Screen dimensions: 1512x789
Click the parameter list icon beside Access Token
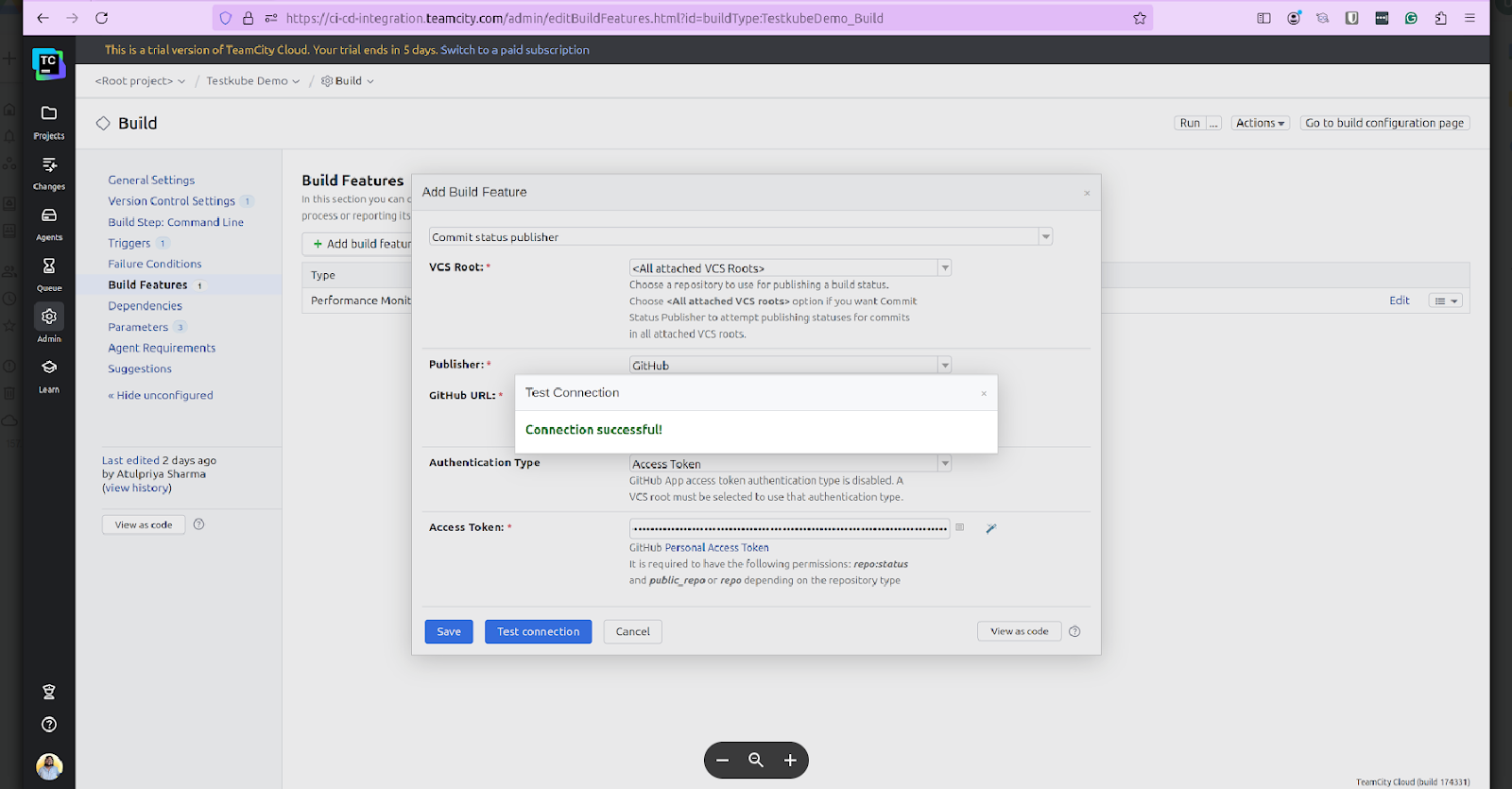959,527
